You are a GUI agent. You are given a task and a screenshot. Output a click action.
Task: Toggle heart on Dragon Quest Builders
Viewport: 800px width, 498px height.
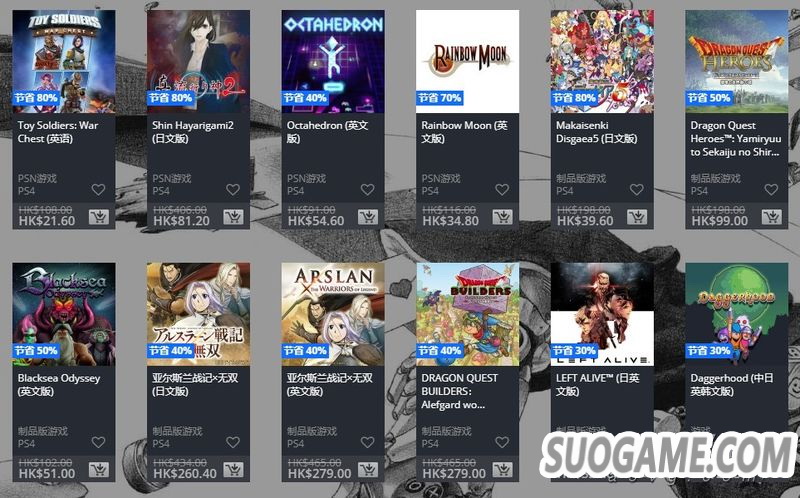[503, 442]
